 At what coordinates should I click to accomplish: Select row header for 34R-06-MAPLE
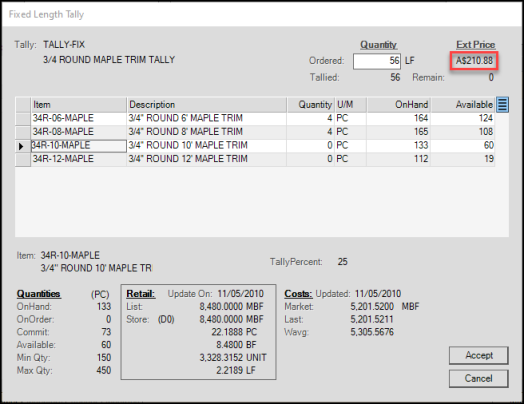(23, 119)
